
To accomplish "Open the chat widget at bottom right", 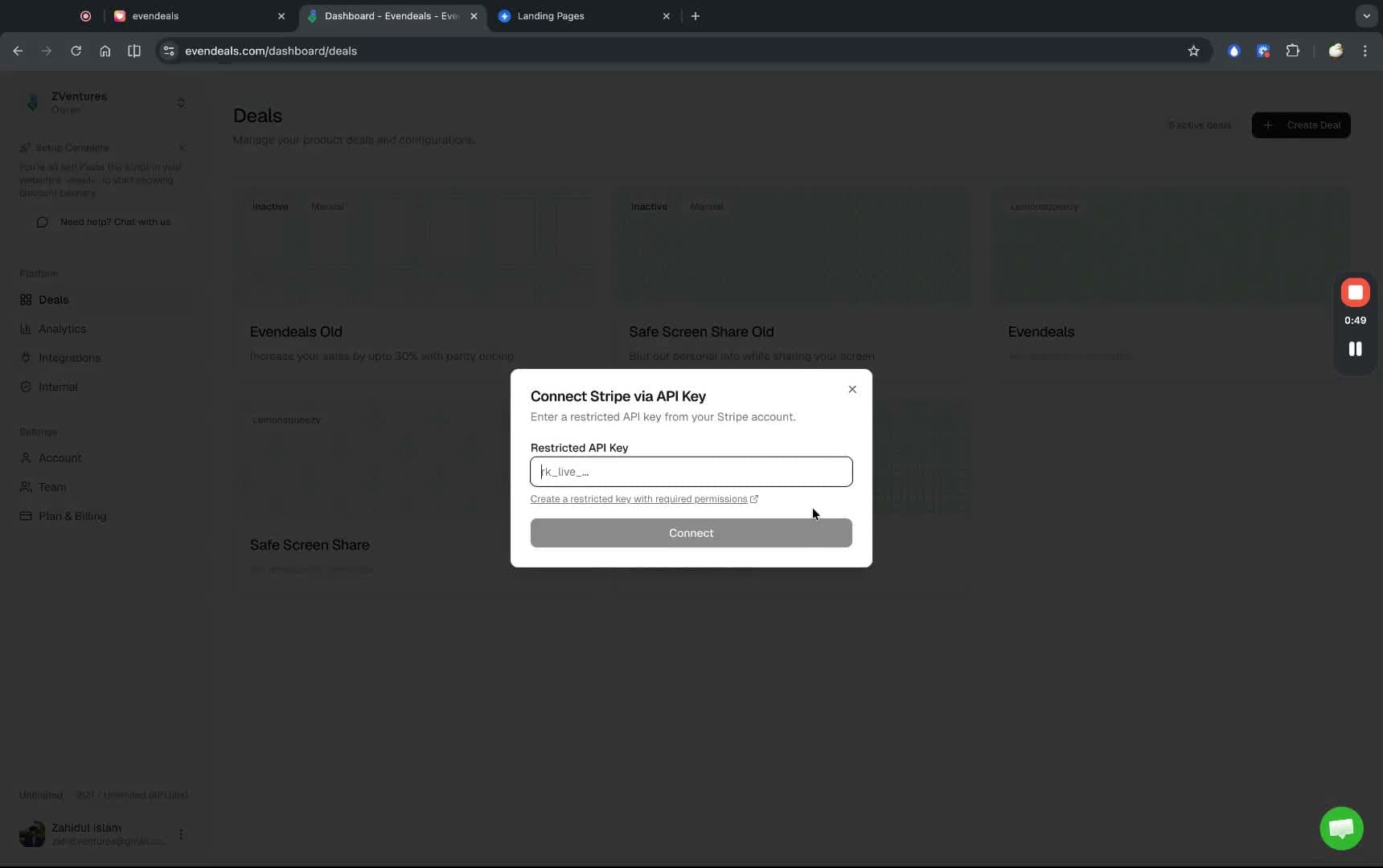I will tap(1342, 828).
